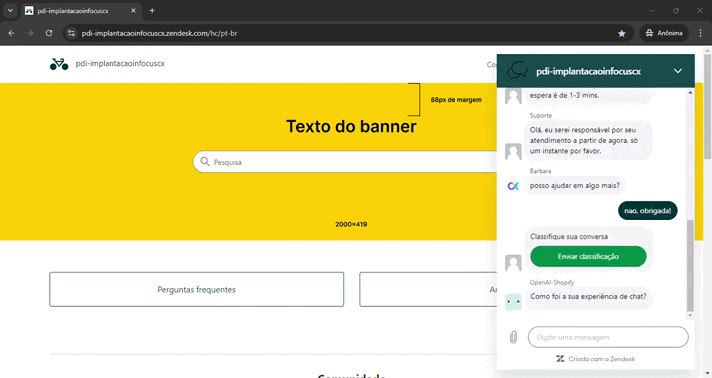Viewport: 712px width, 378px height.
Task: Click the Suporte greeting message bubble
Action: 588,140
